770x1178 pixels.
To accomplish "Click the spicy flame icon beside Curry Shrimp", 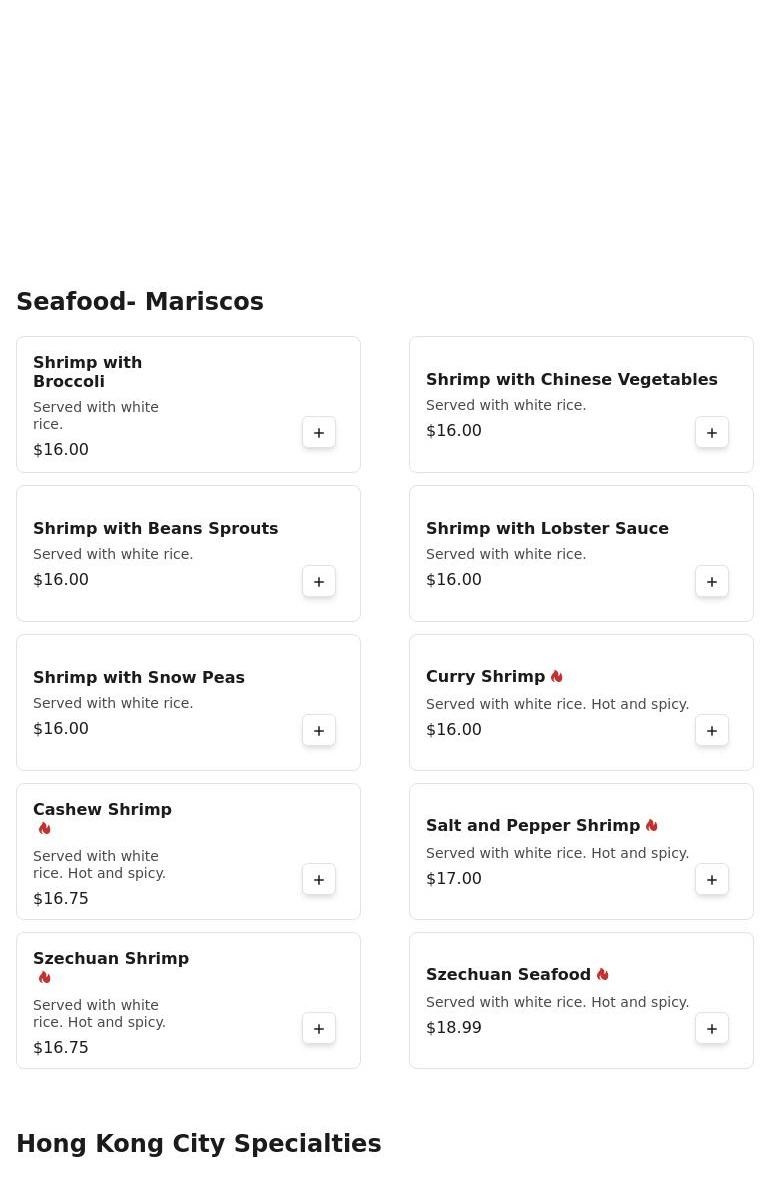I will (x=557, y=677).
